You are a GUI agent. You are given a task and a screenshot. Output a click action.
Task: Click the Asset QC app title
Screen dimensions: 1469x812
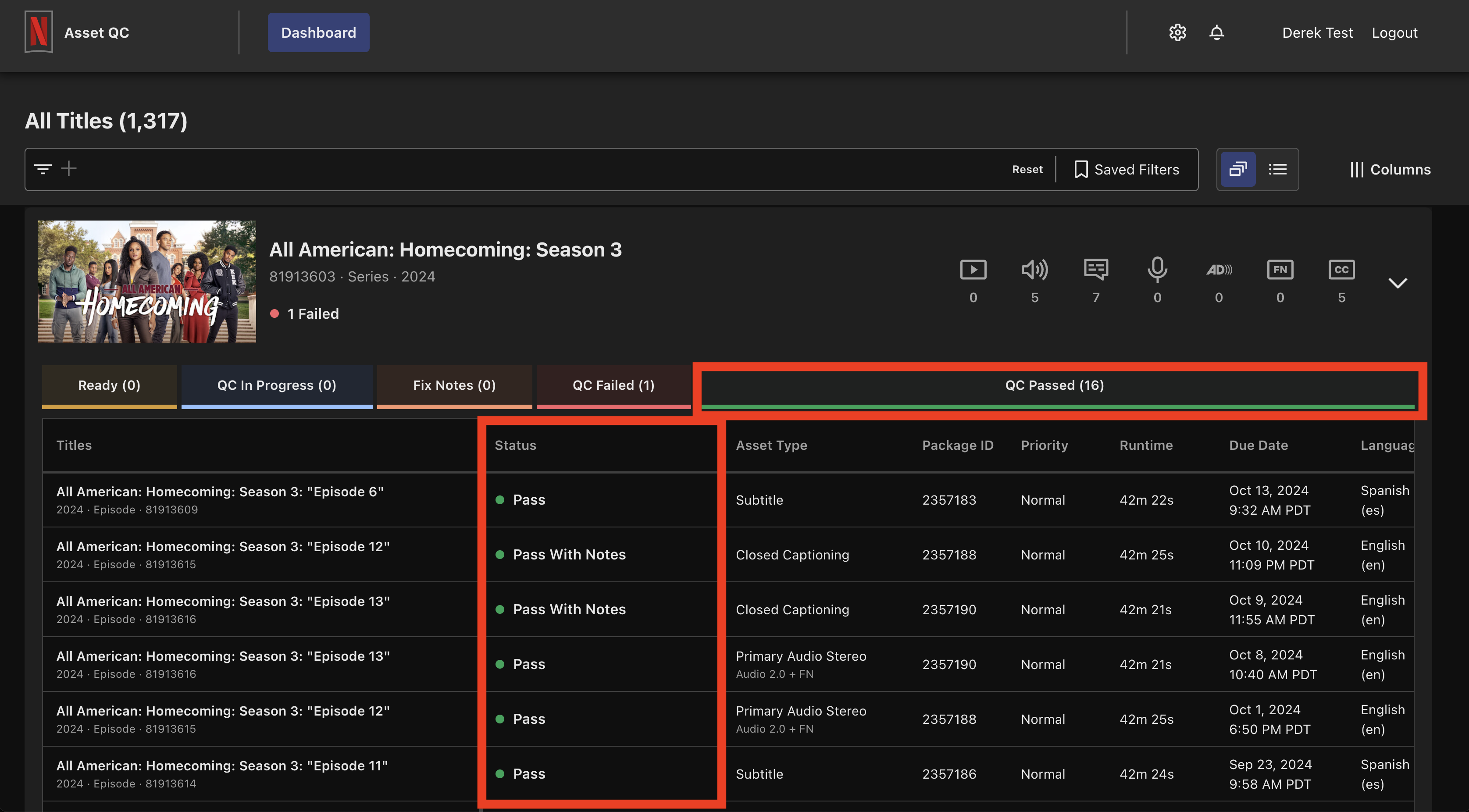[x=96, y=32]
